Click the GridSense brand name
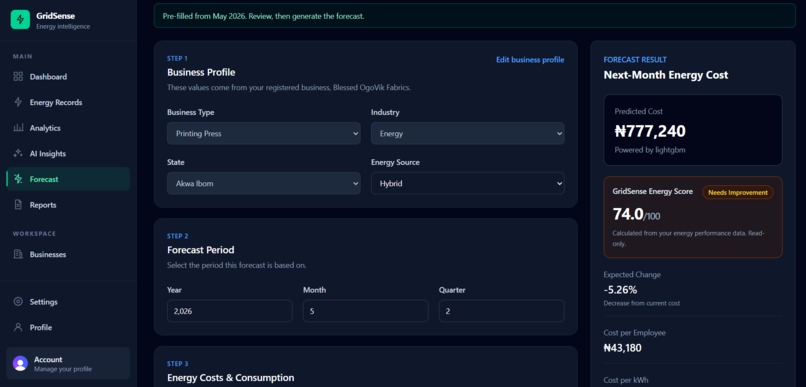 coord(56,16)
